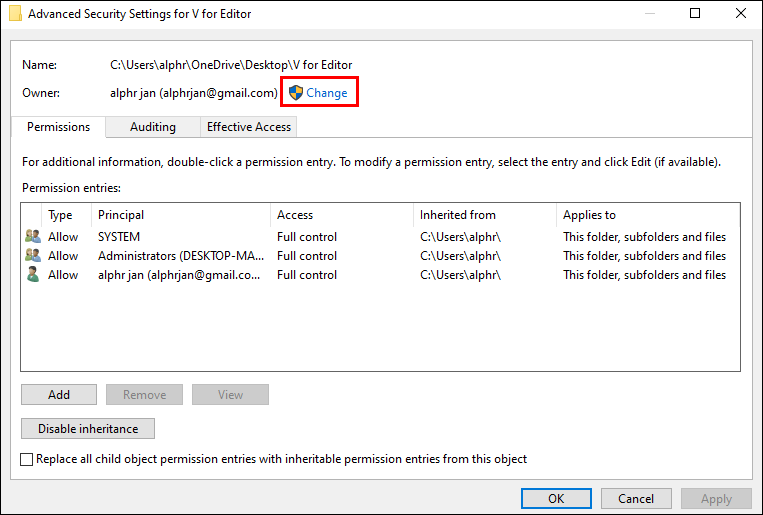Enable Replace all child object permission entries checkbox
763x515 pixels.
click(27, 460)
